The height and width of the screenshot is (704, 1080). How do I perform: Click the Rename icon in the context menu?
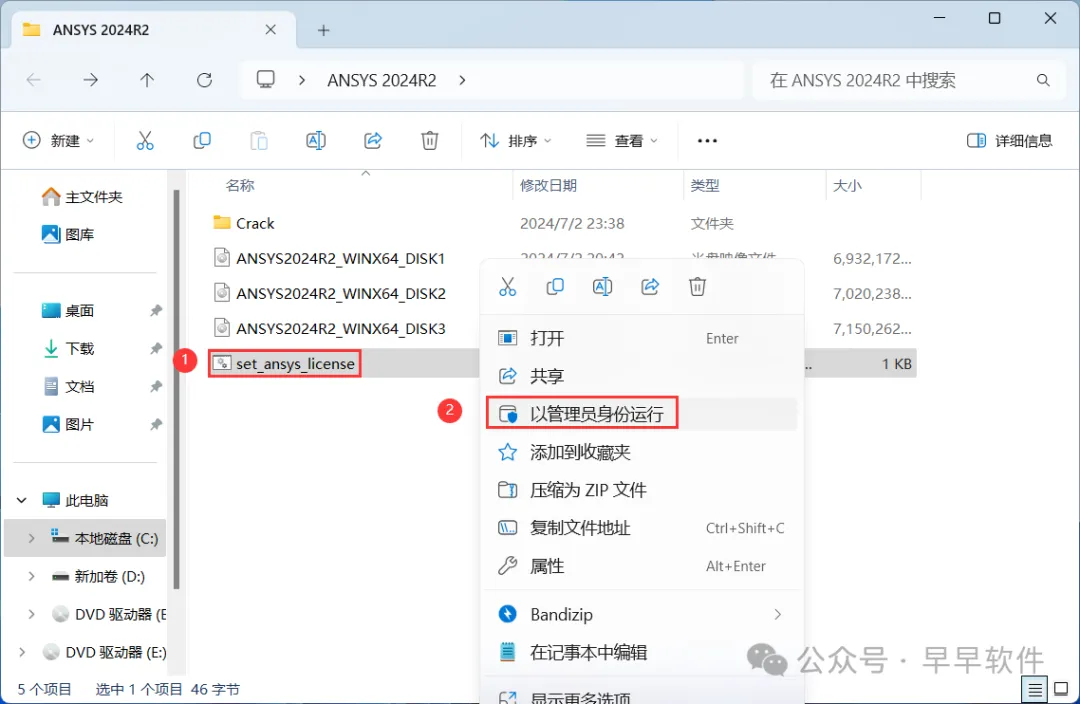603,287
